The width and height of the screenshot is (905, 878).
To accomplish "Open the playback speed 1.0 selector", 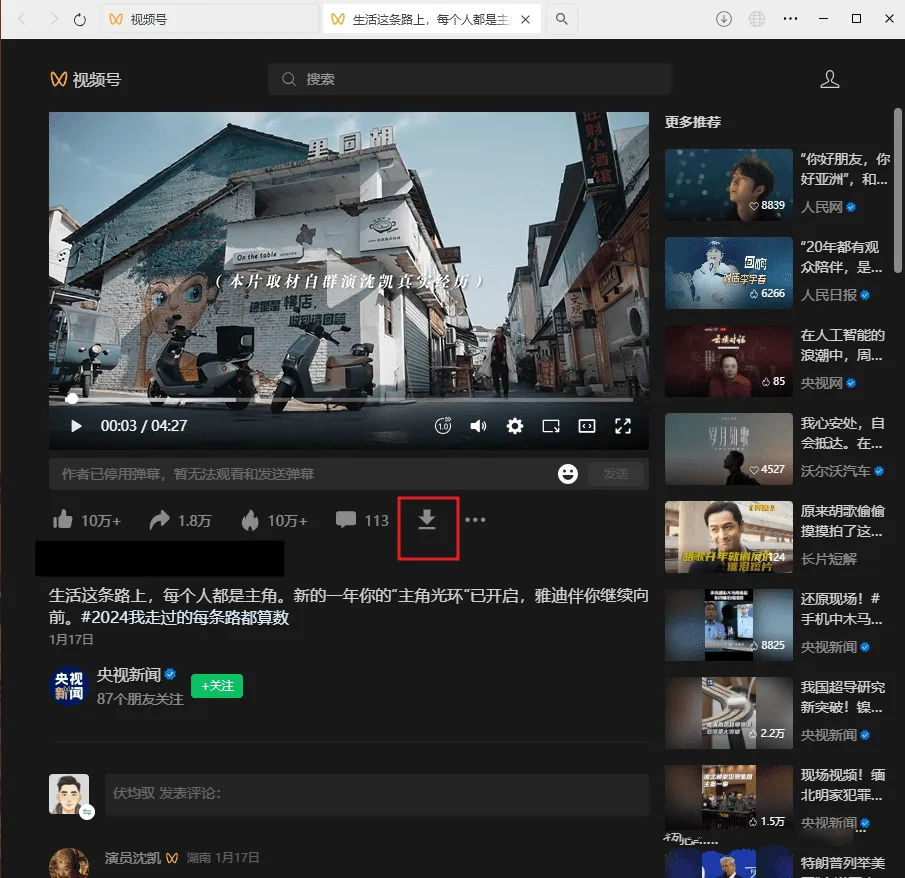I will [x=443, y=426].
